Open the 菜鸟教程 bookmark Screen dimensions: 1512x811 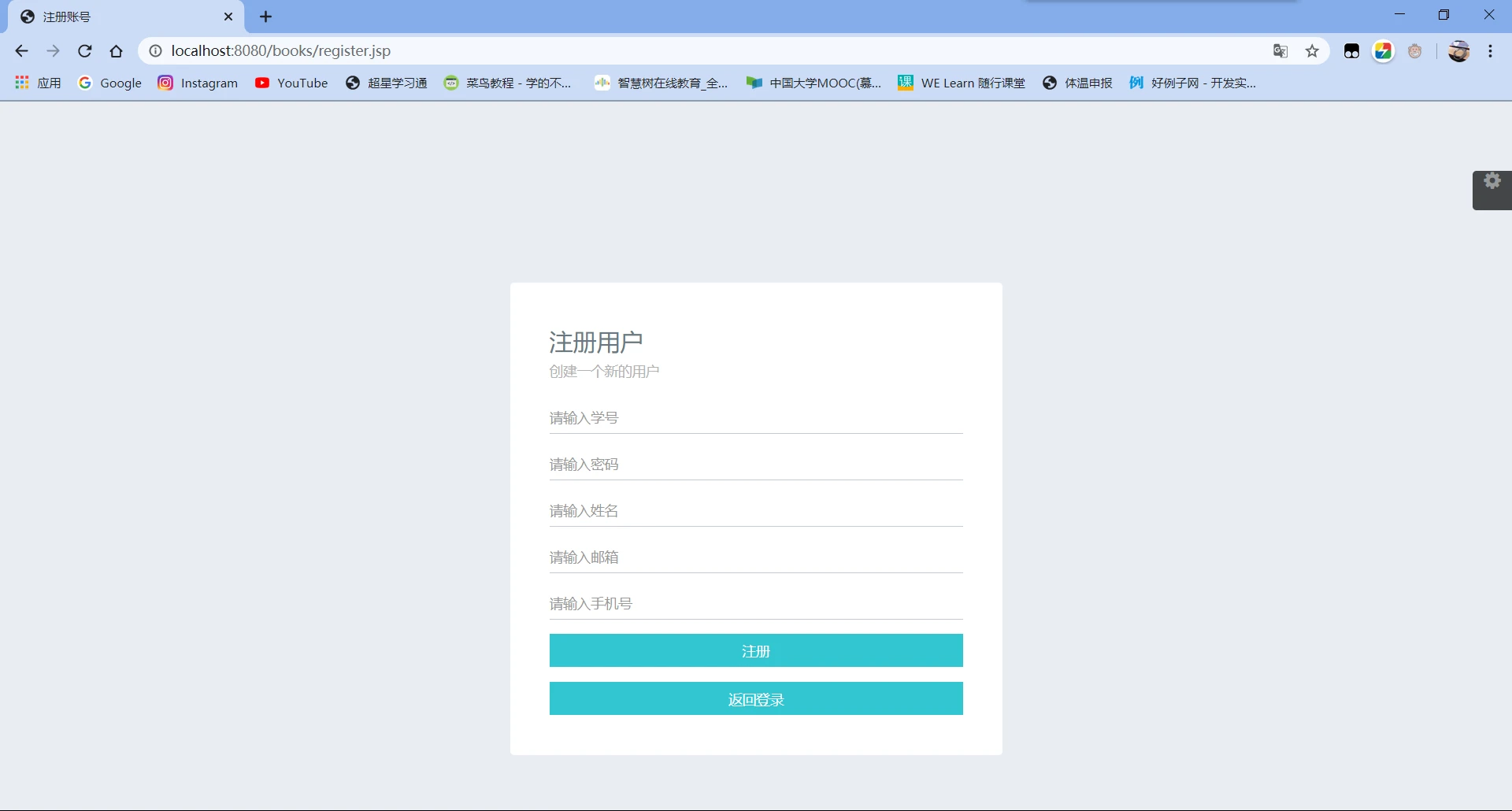click(508, 83)
